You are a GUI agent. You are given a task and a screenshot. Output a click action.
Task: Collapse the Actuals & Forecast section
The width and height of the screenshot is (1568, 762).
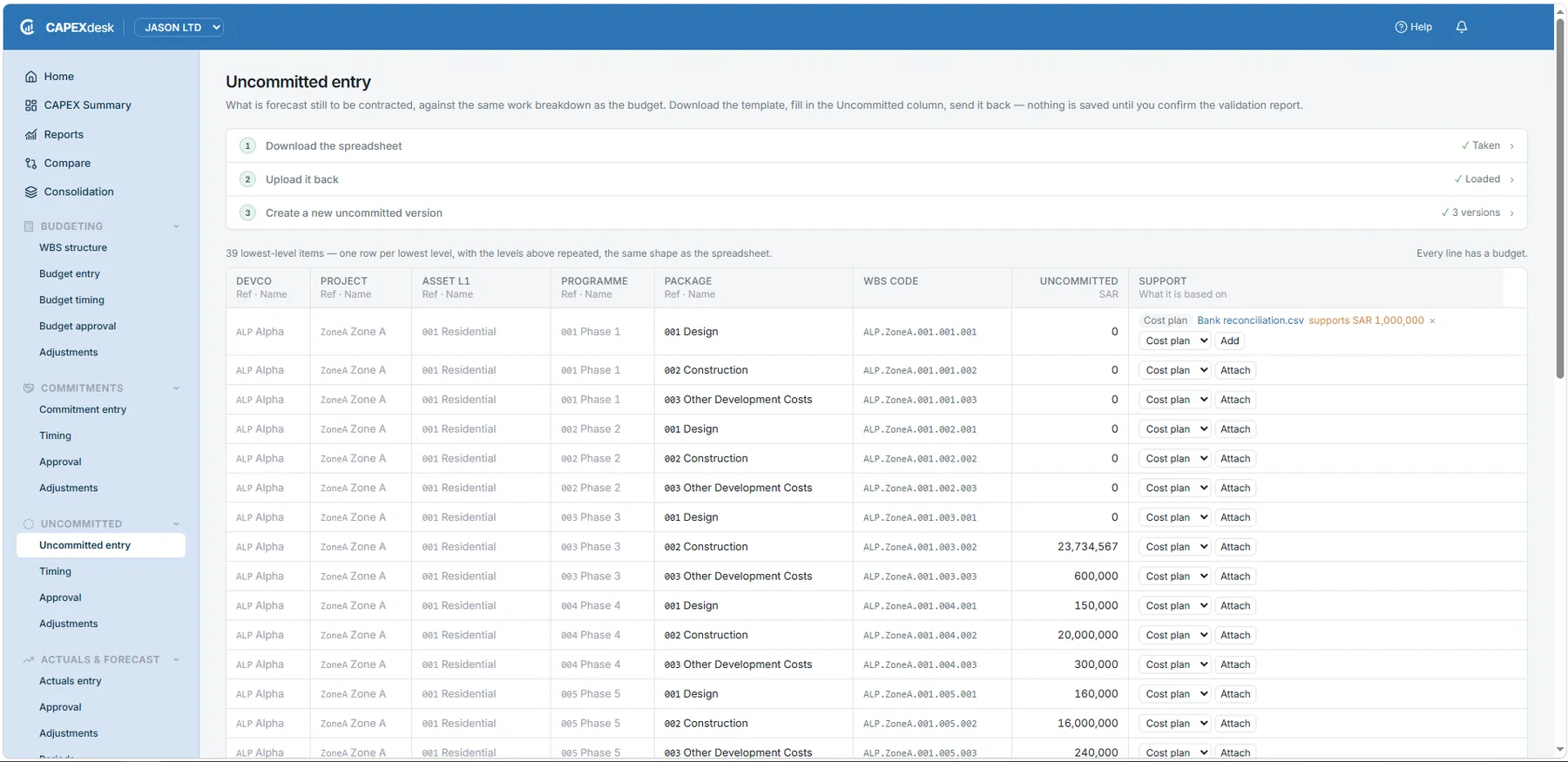click(x=176, y=660)
